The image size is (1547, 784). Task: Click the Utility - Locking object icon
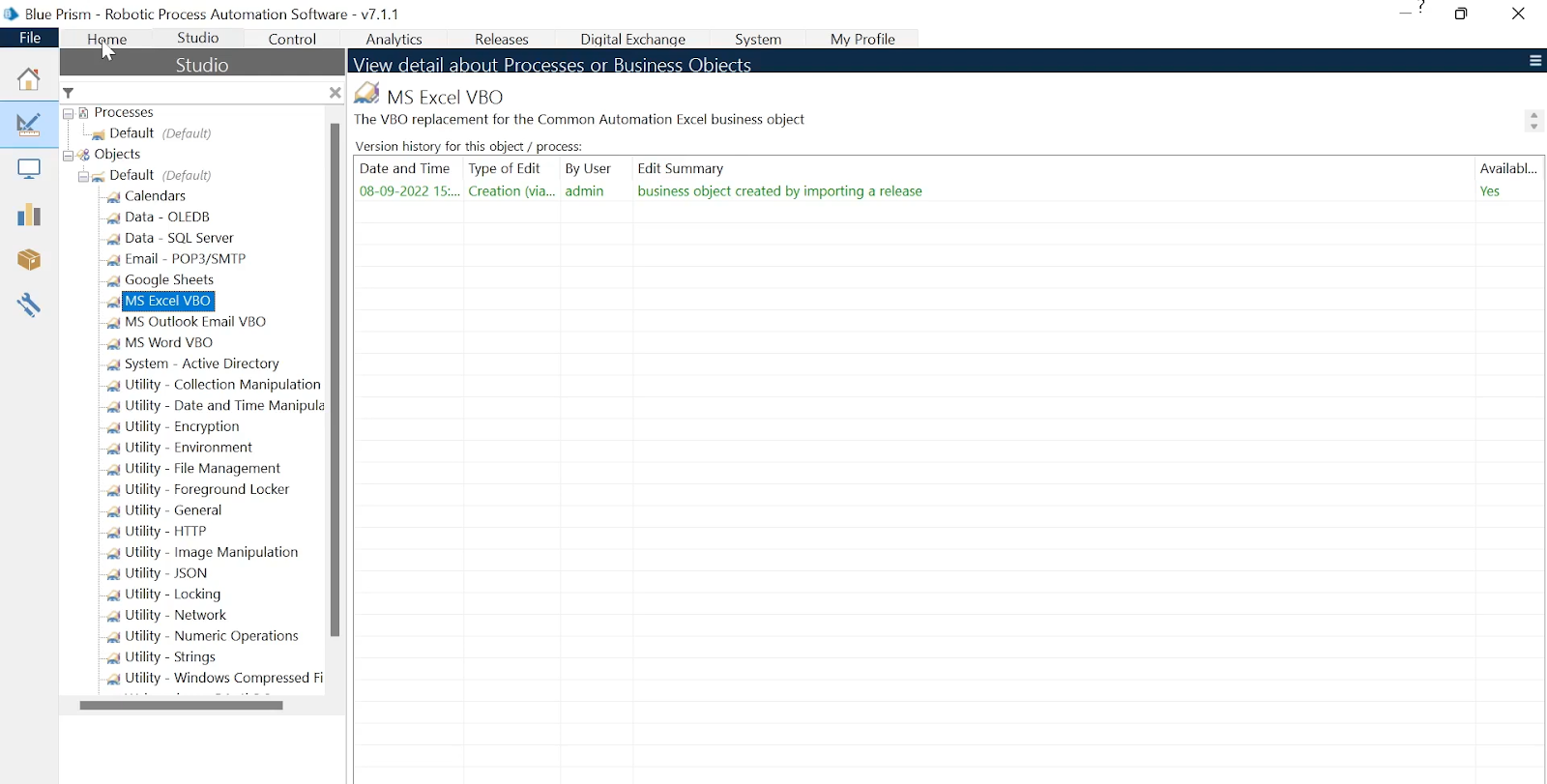[113, 595]
